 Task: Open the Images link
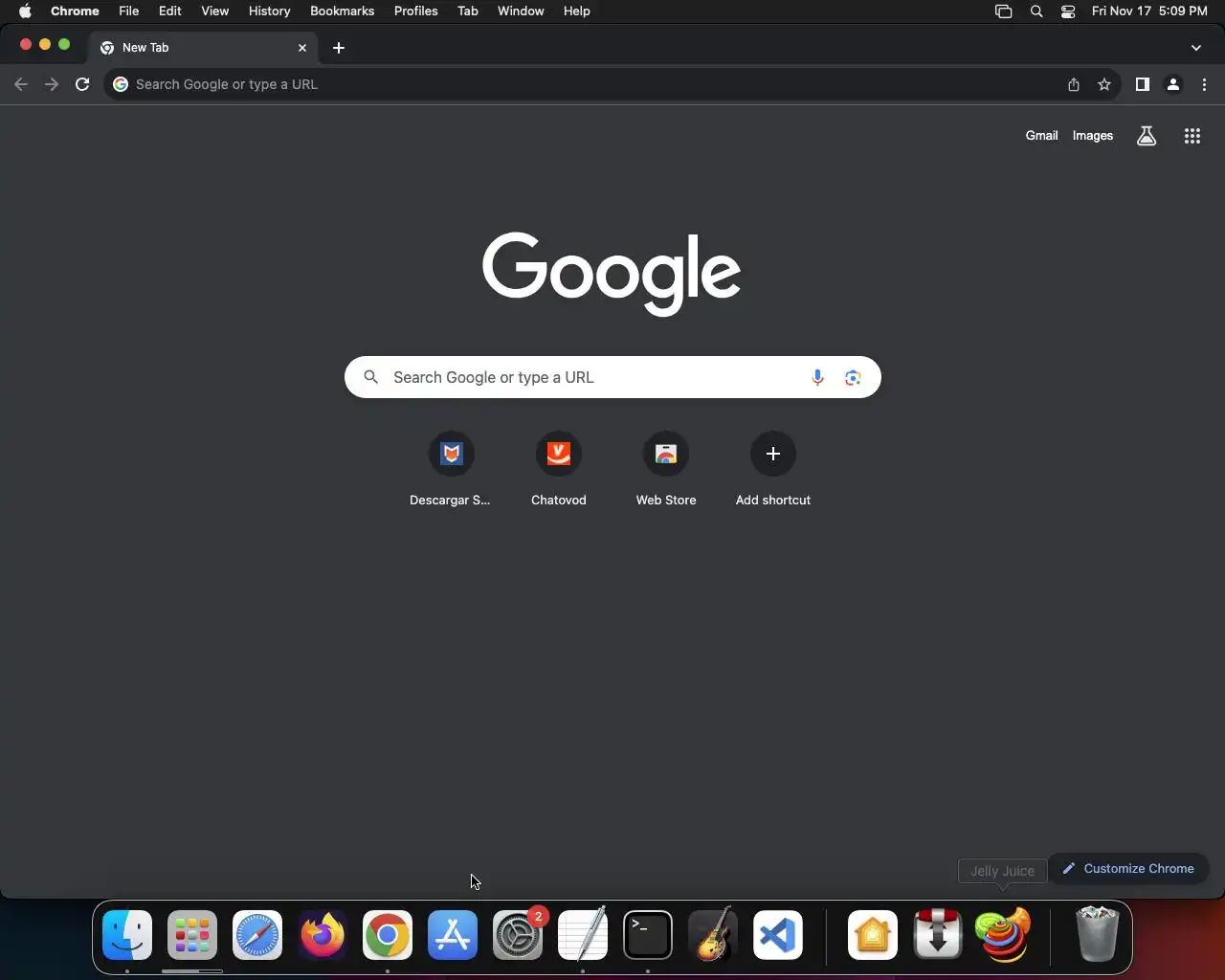pos(1092,136)
